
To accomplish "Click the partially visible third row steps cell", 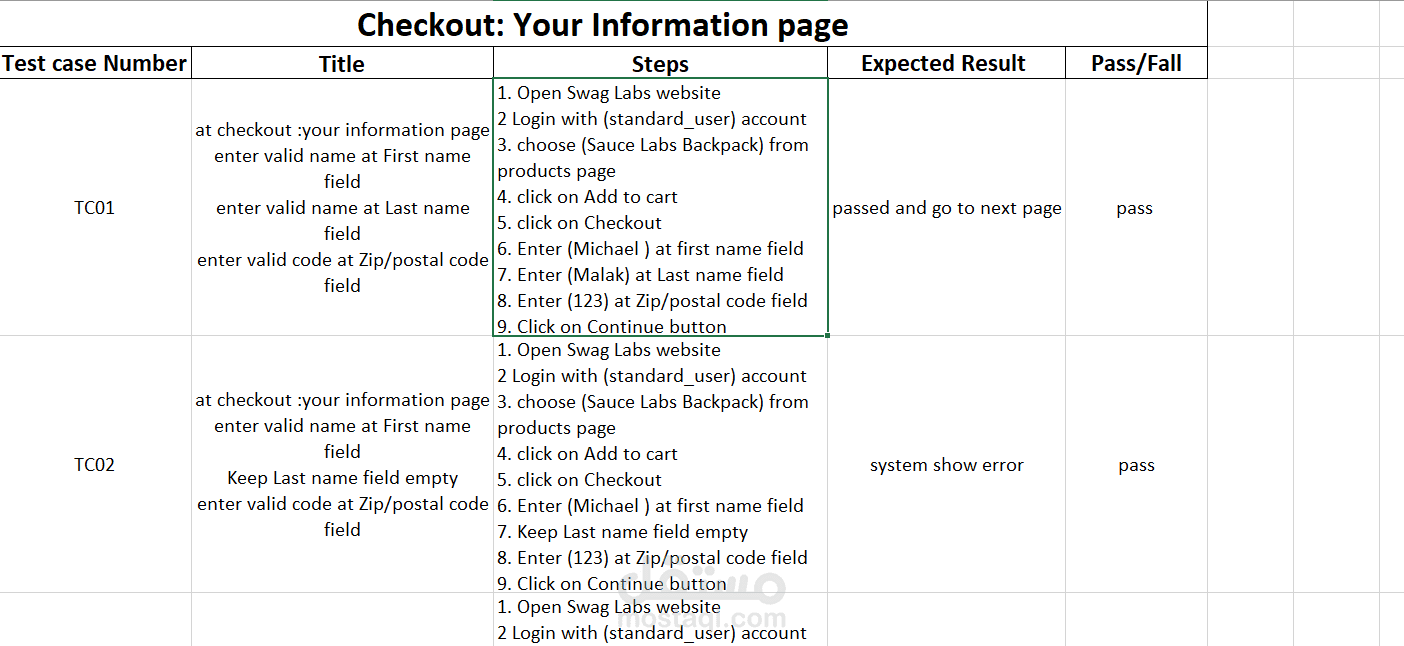I will [x=660, y=620].
